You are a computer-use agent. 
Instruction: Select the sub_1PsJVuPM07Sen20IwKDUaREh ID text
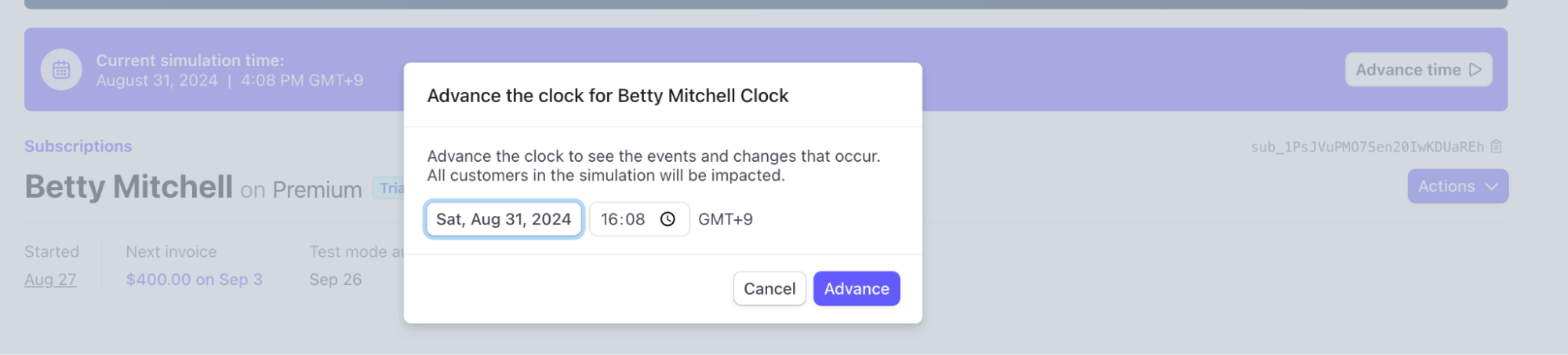click(x=1367, y=147)
